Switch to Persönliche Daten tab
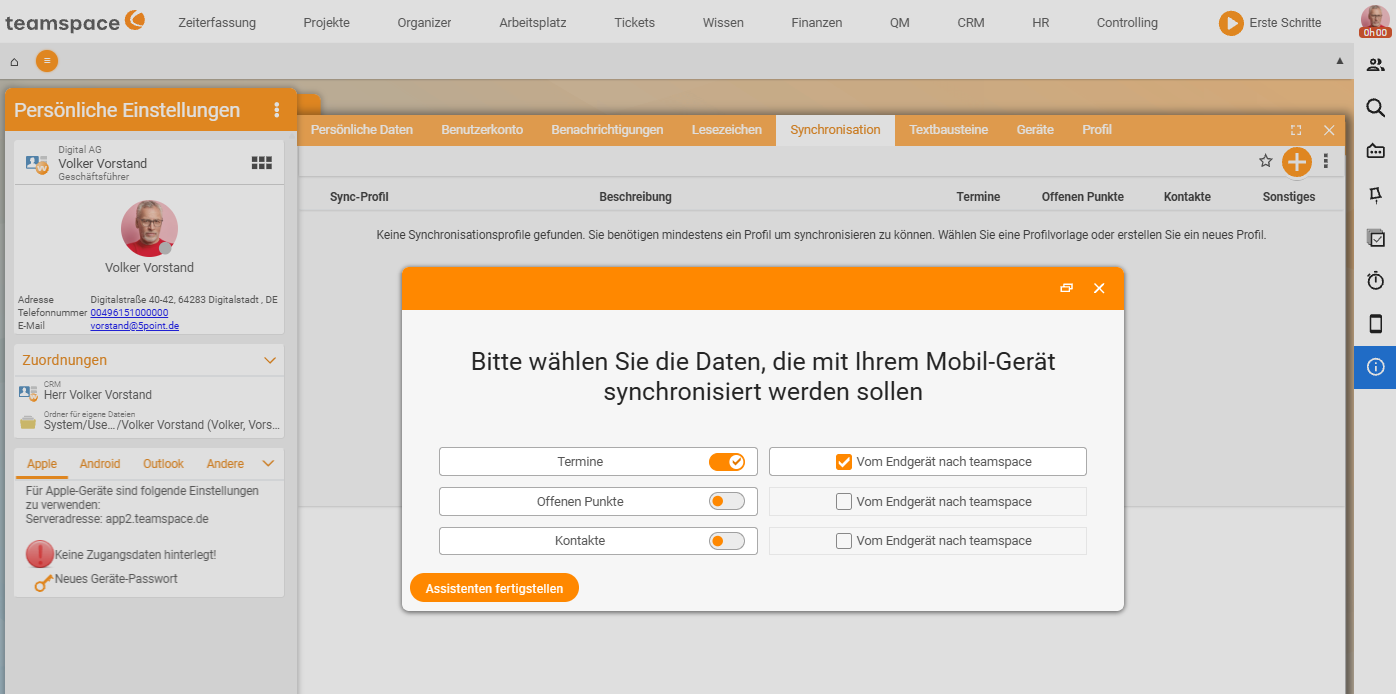The image size is (1396, 694). click(362, 130)
